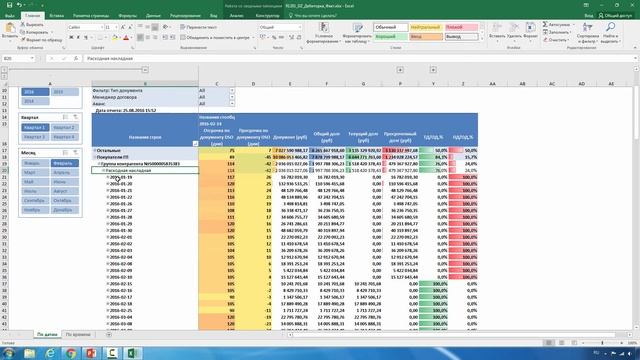Open Conditional Formatting (Условное форматирование)
This screenshot has height=360, width=640.
323,33
